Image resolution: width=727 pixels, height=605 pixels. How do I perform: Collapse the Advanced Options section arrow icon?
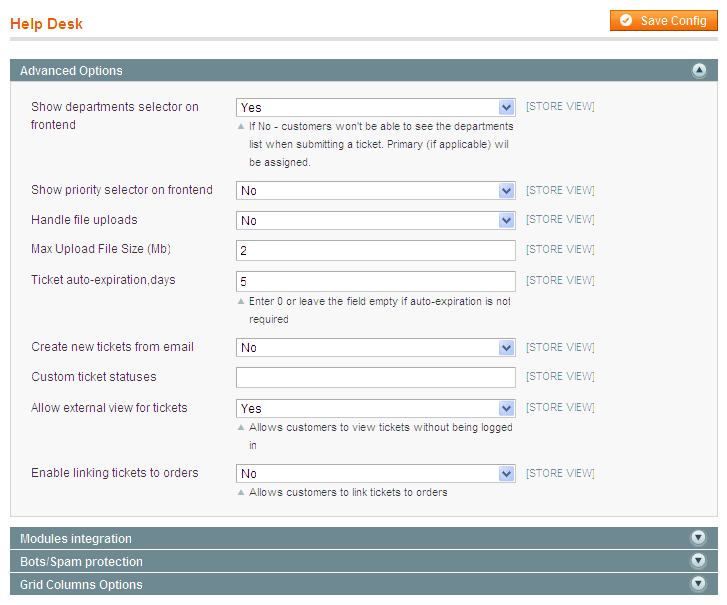(699, 70)
